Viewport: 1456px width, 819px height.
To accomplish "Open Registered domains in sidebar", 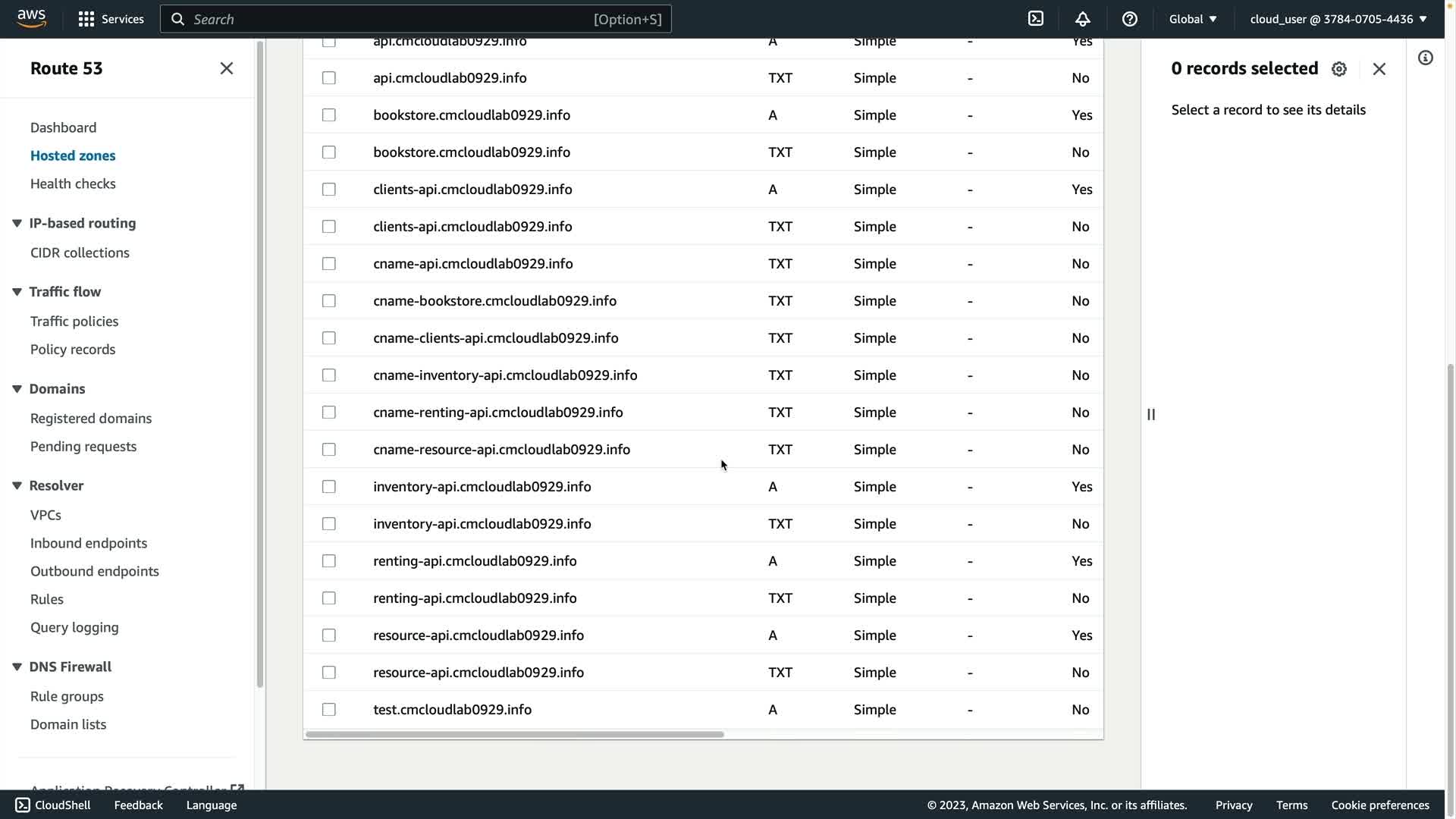I will click(91, 419).
